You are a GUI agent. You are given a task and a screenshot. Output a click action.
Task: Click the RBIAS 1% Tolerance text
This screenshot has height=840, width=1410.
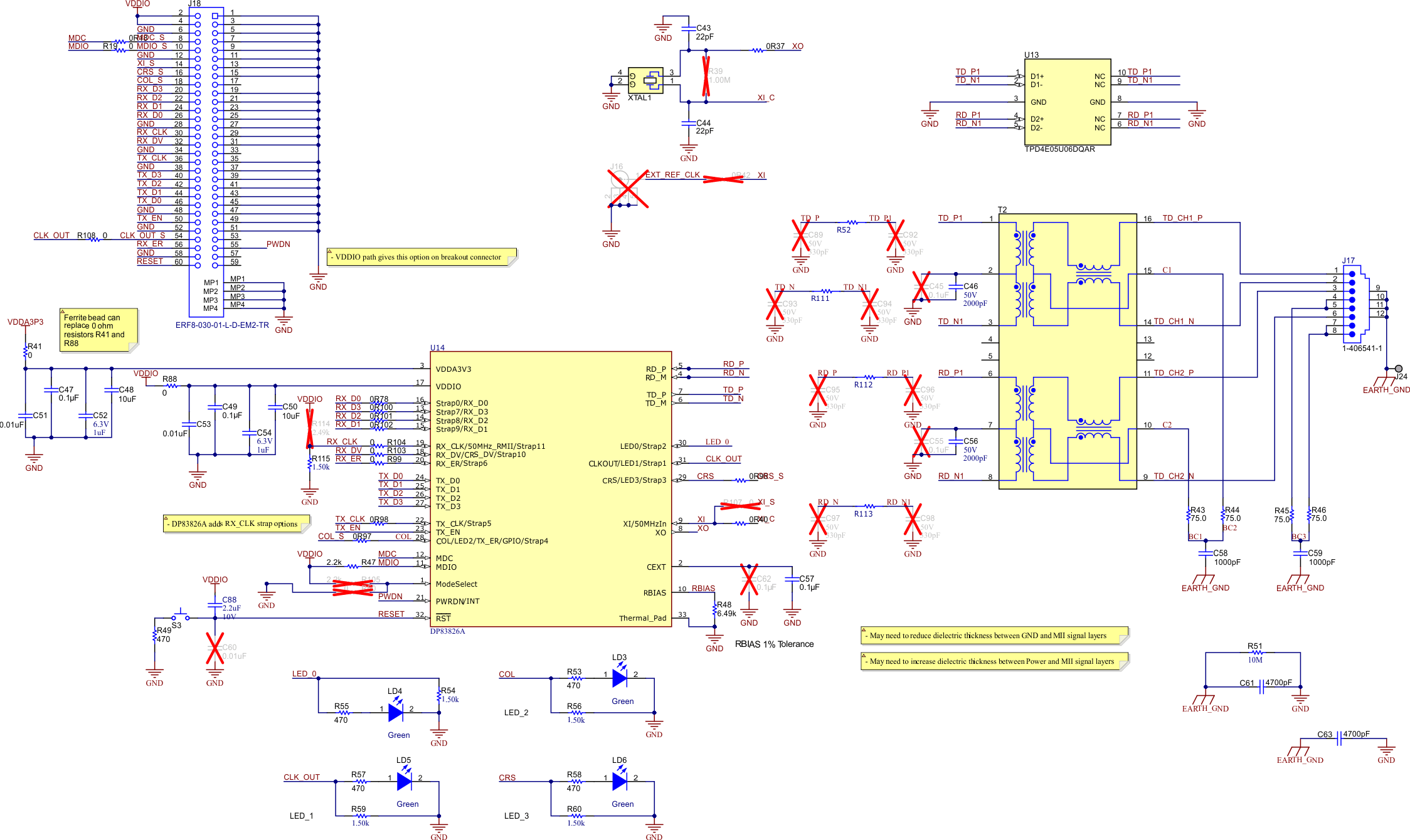(774, 644)
